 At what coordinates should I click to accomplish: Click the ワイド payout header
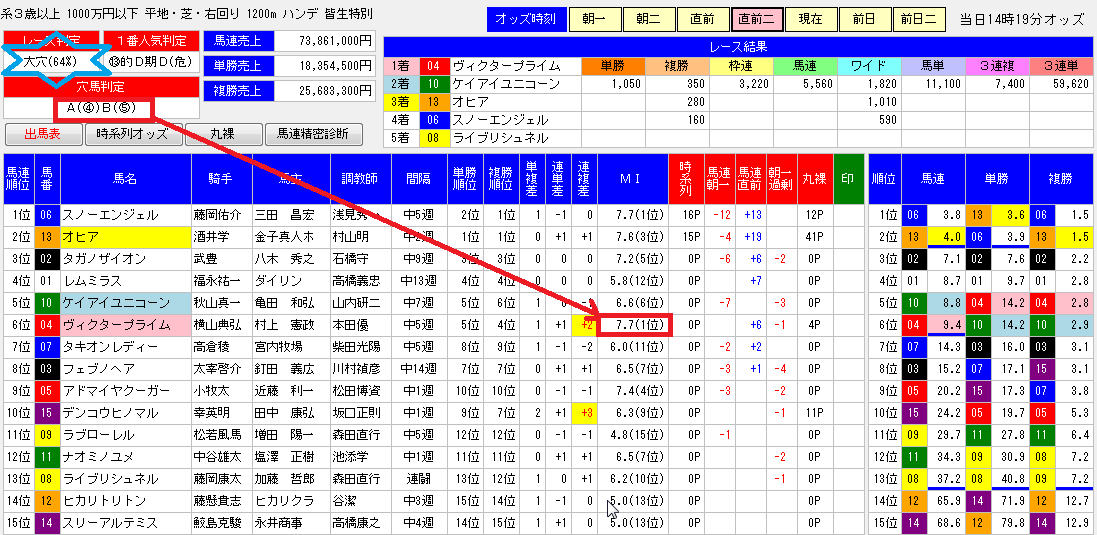pos(868,66)
